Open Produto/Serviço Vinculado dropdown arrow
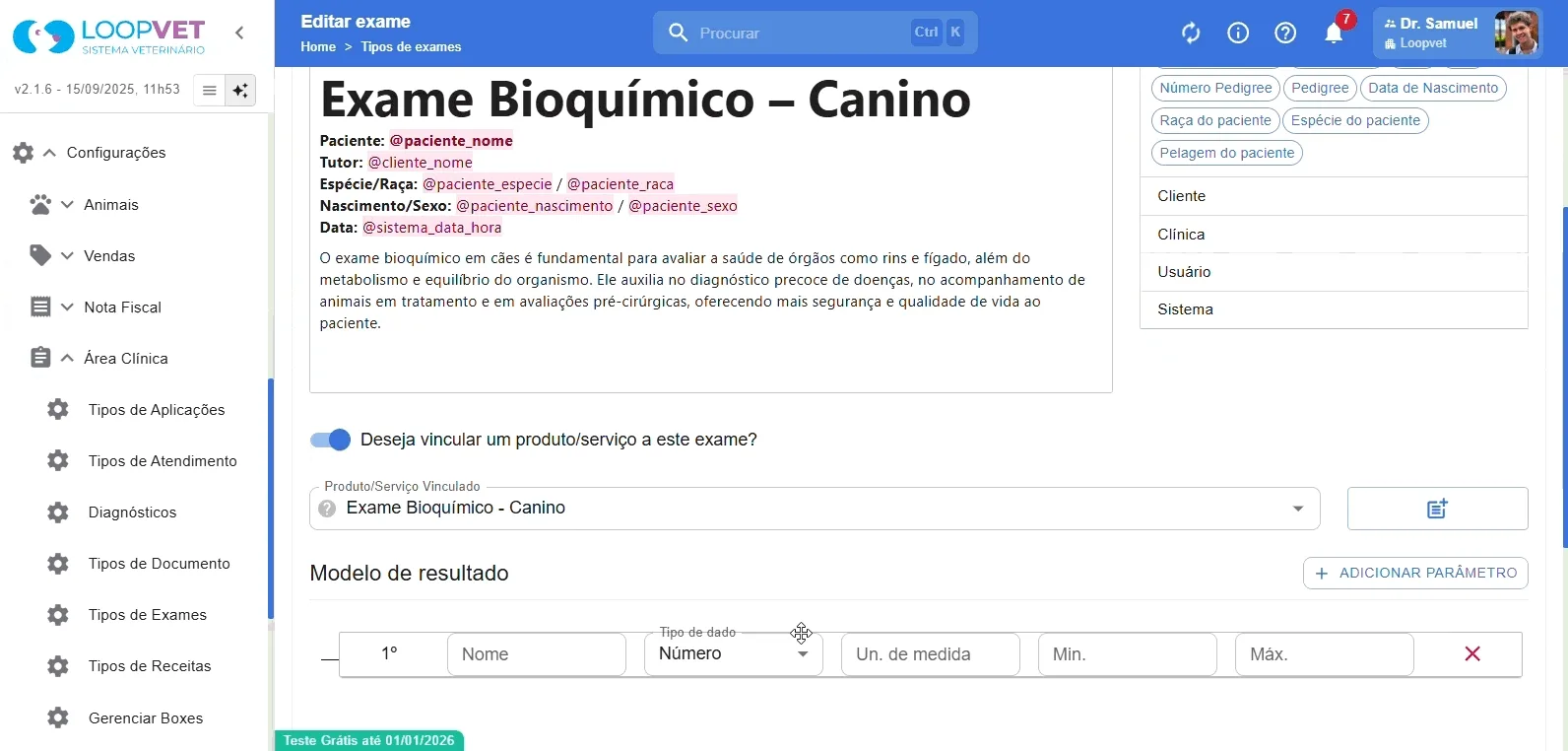This screenshot has width=1568, height=751. point(1298,509)
